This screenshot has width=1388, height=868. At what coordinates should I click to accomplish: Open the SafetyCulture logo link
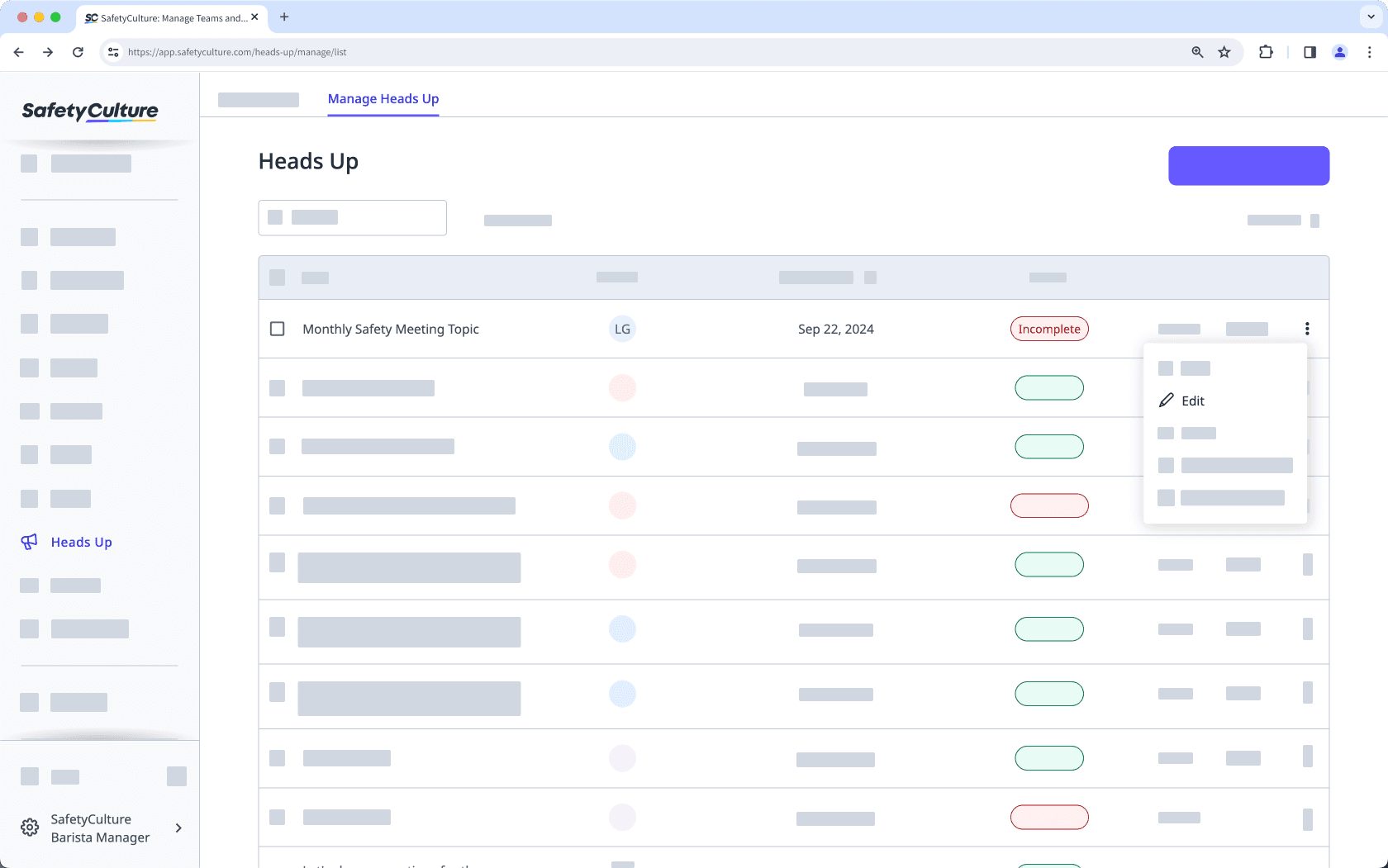[x=90, y=112]
